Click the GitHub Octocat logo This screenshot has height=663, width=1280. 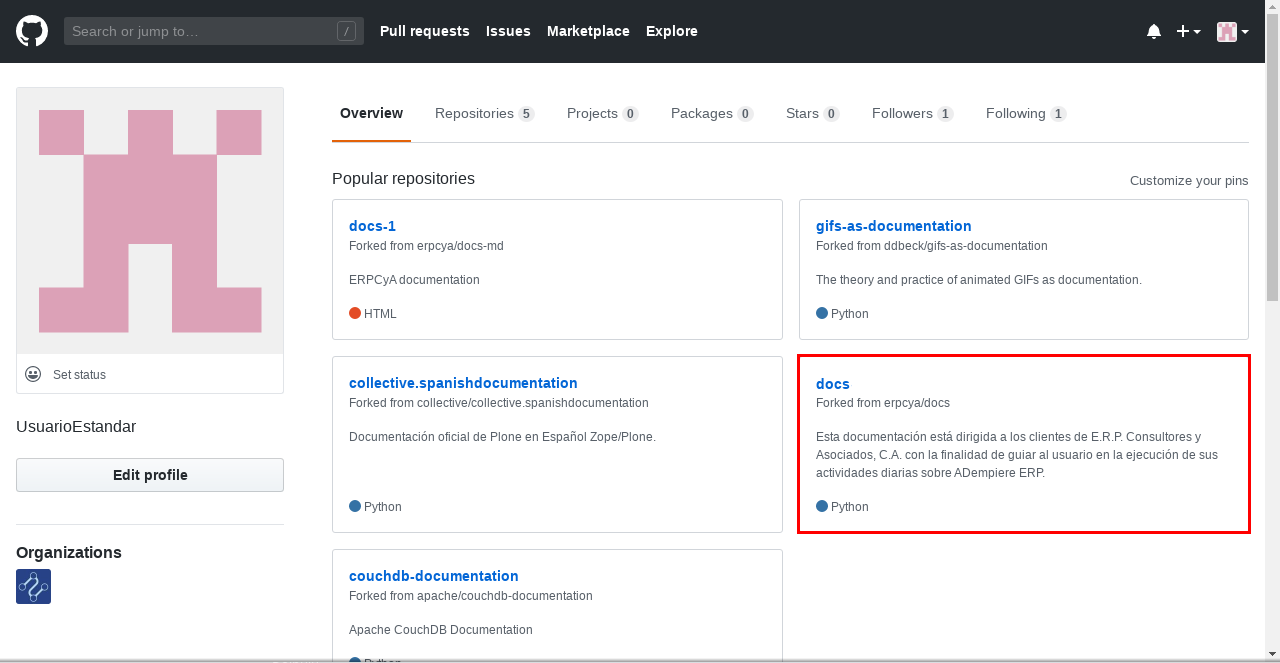pos(32,31)
